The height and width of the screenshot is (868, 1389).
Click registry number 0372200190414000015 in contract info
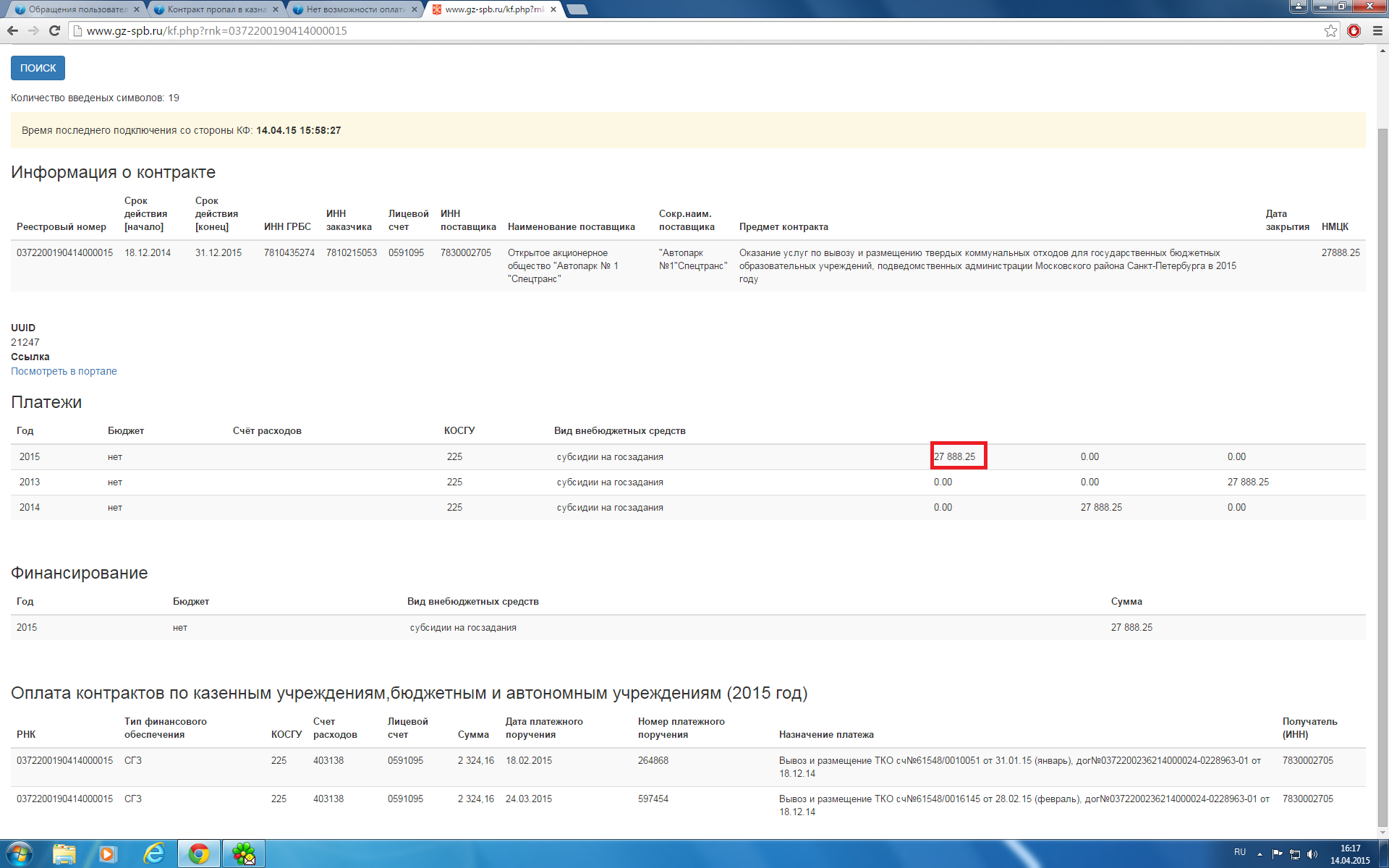click(x=64, y=252)
